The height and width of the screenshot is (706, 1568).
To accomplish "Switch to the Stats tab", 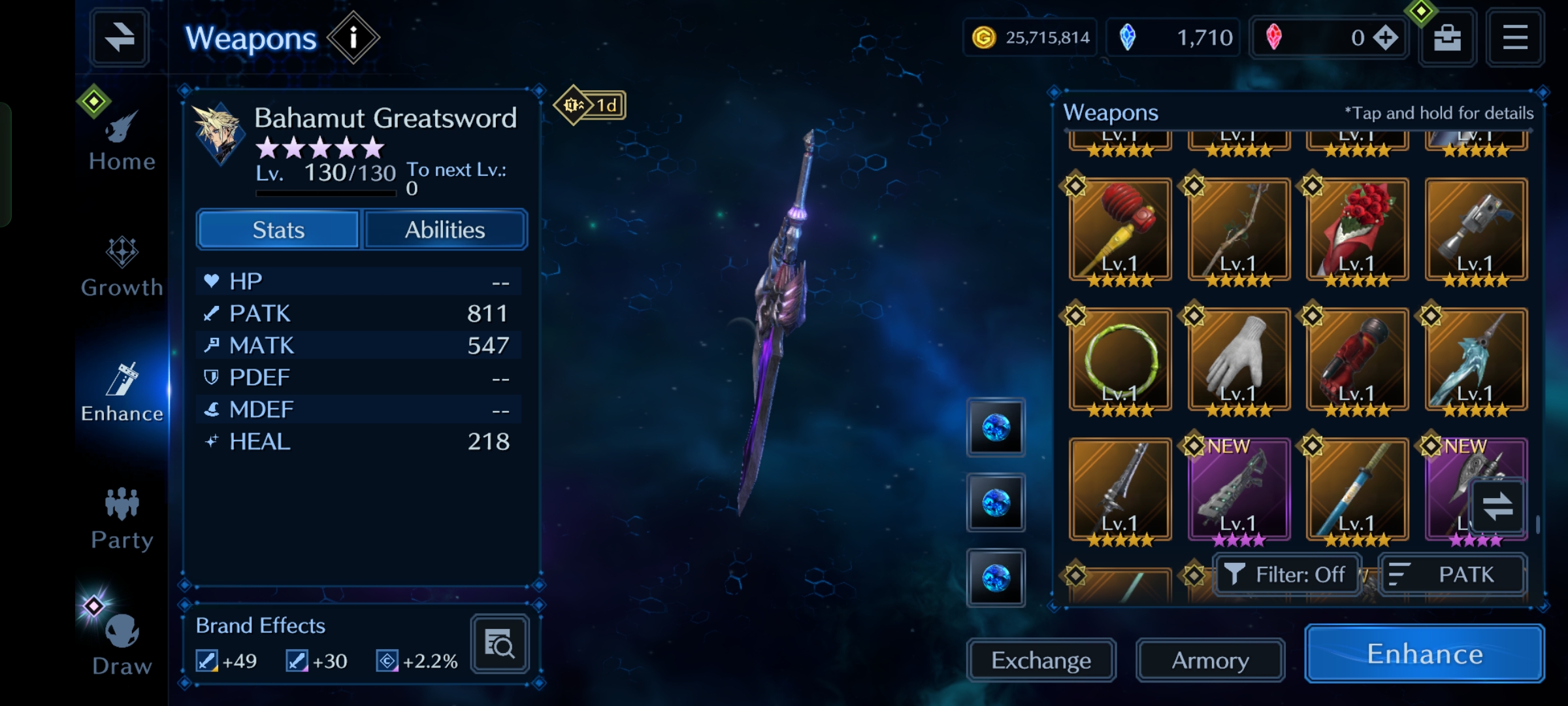I will click(279, 229).
